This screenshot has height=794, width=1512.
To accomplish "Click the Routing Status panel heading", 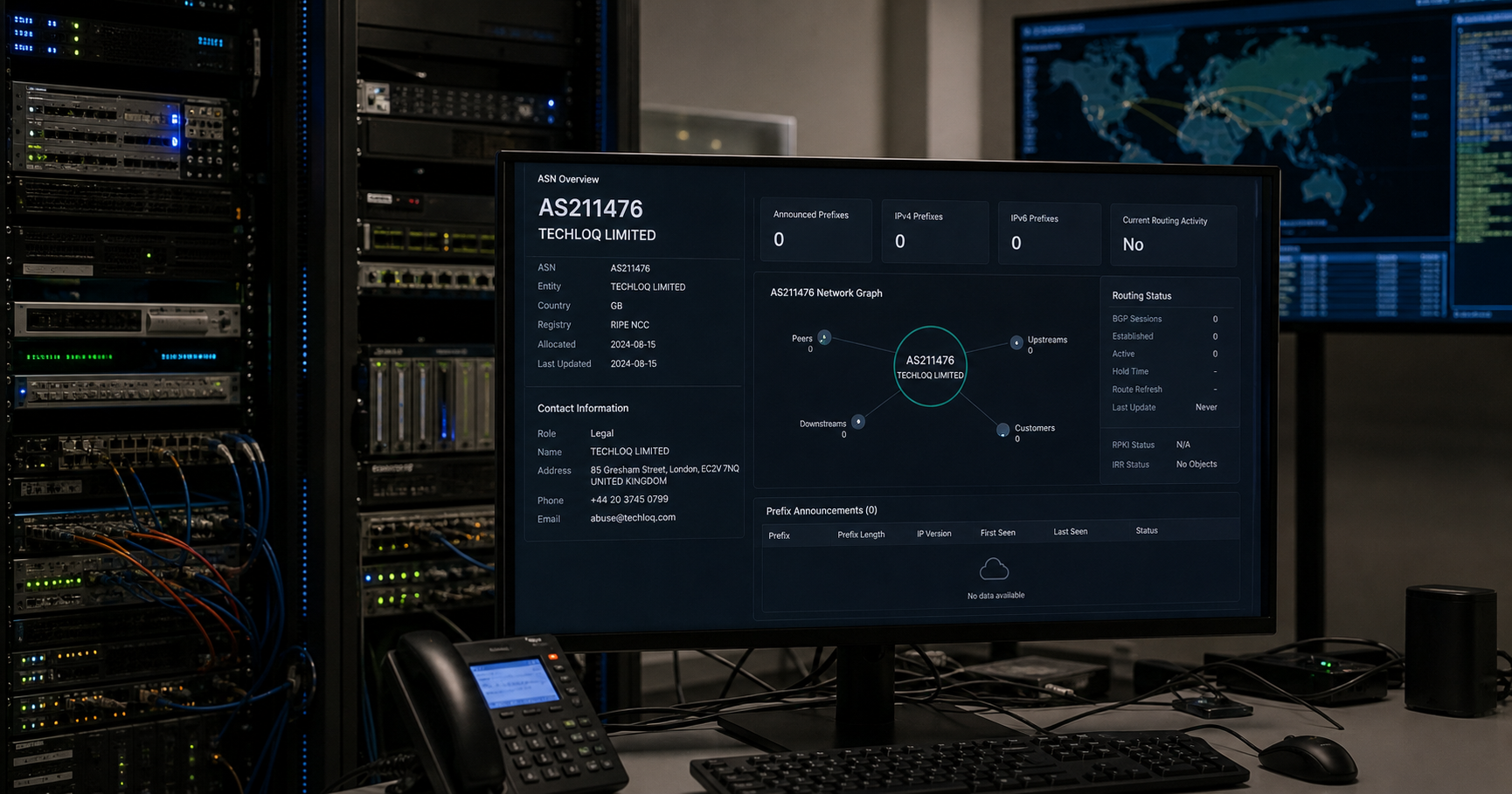I will coord(1141,296).
